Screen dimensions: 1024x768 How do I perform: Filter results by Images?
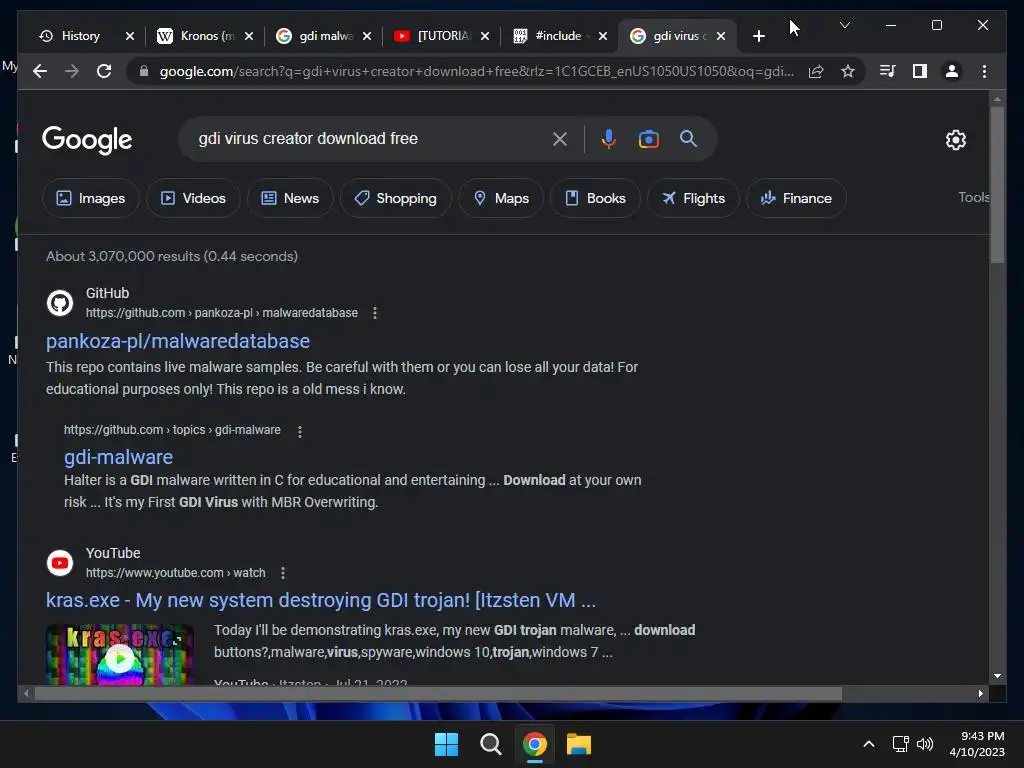click(x=91, y=198)
